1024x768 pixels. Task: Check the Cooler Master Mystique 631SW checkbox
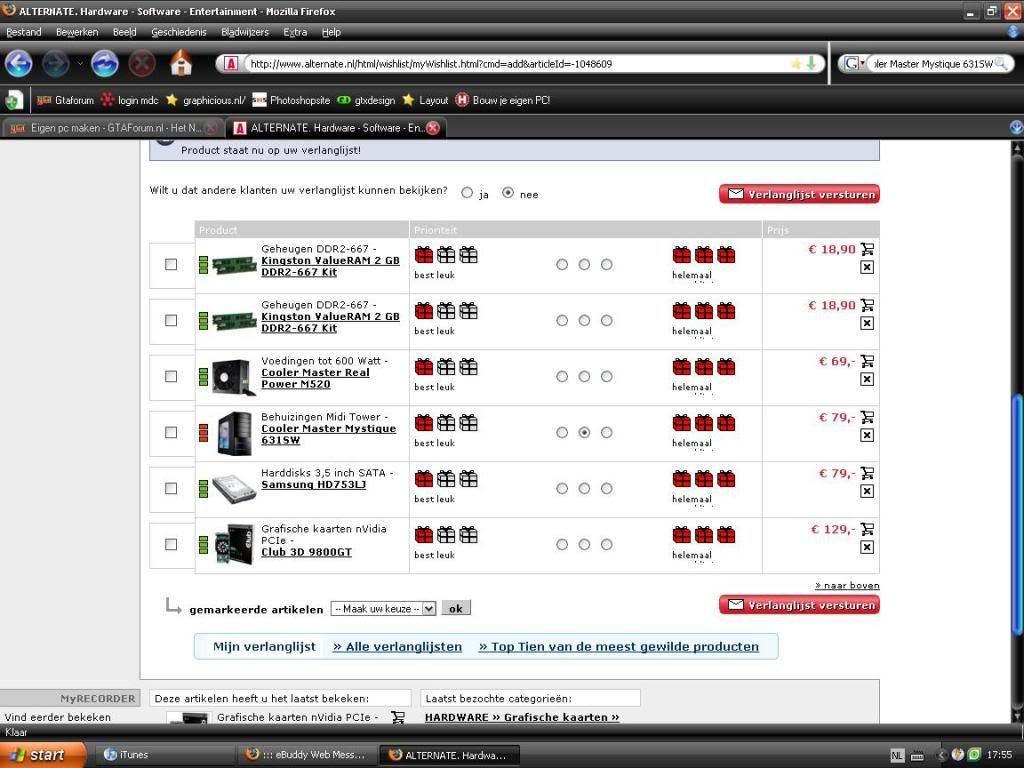pyautogui.click(x=171, y=432)
